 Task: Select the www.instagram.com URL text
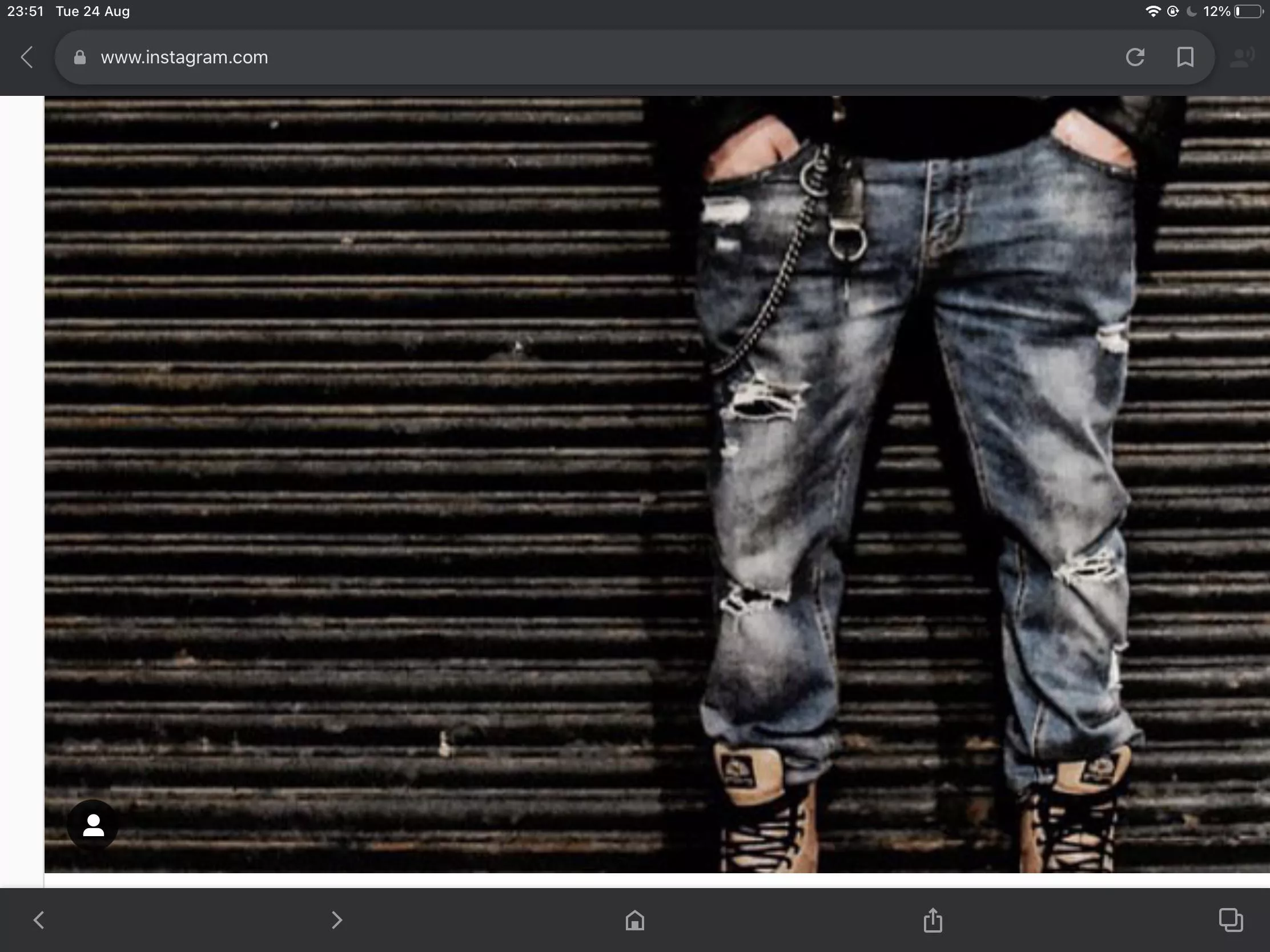[x=184, y=57]
